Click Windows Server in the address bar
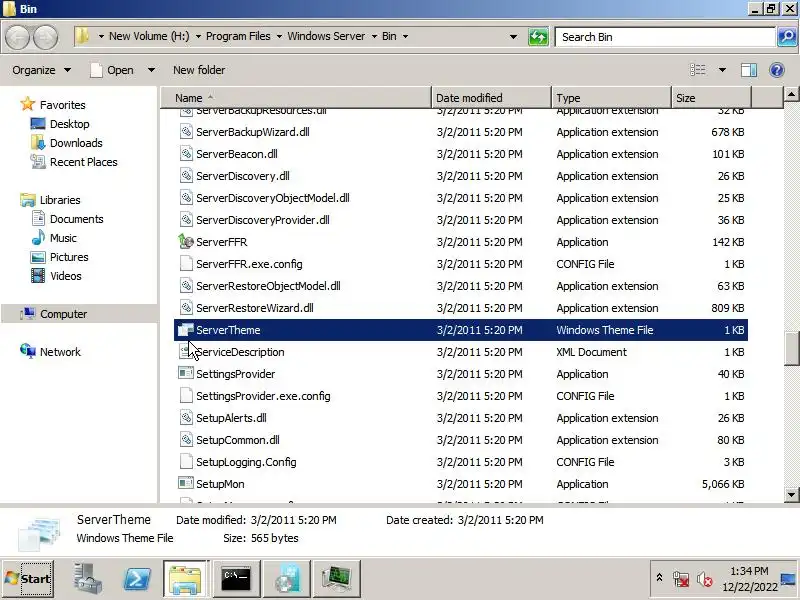Screen dimensions: 800x600 coord(326,36)
